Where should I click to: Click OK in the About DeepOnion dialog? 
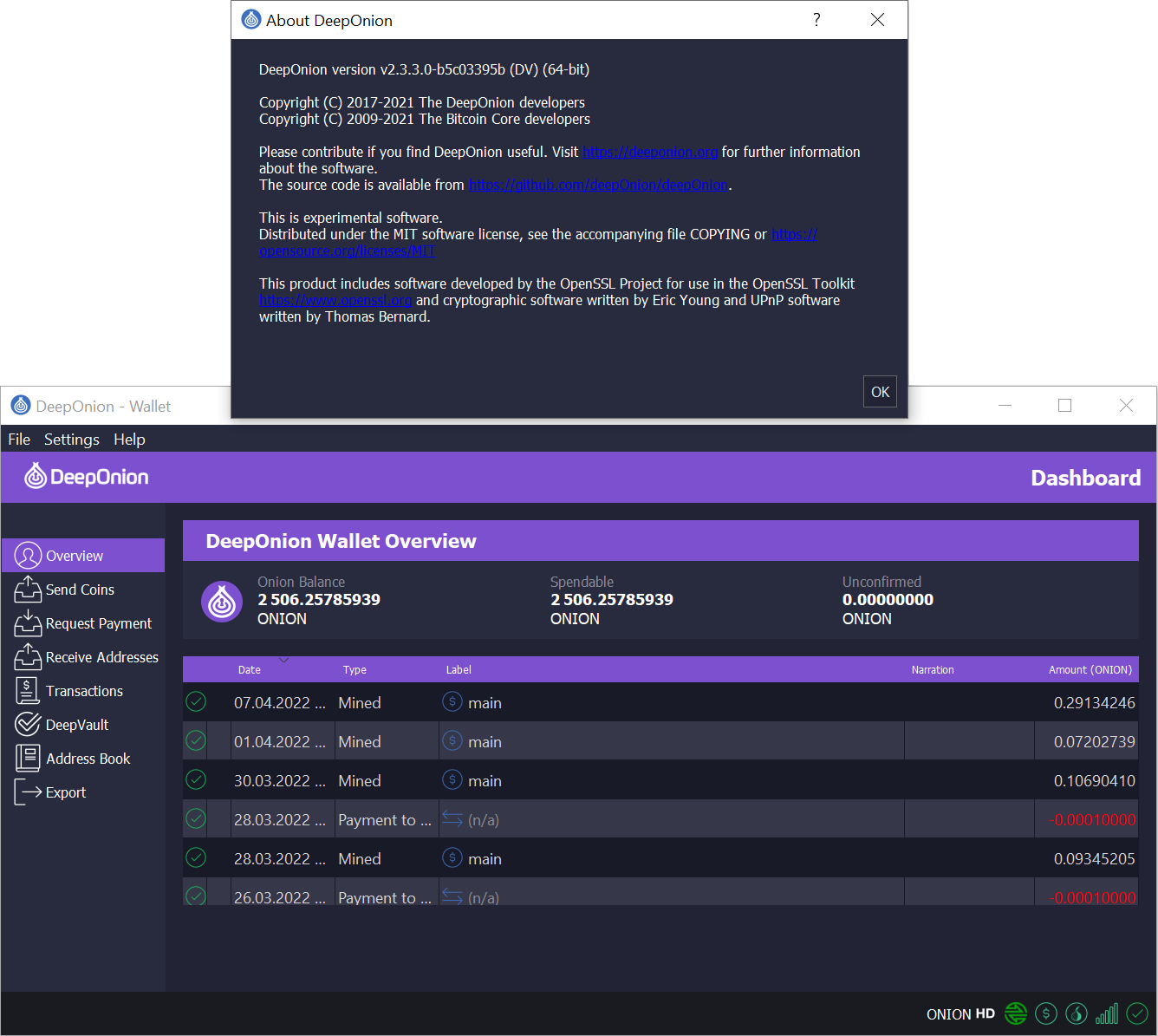click(x=880, y=392)
